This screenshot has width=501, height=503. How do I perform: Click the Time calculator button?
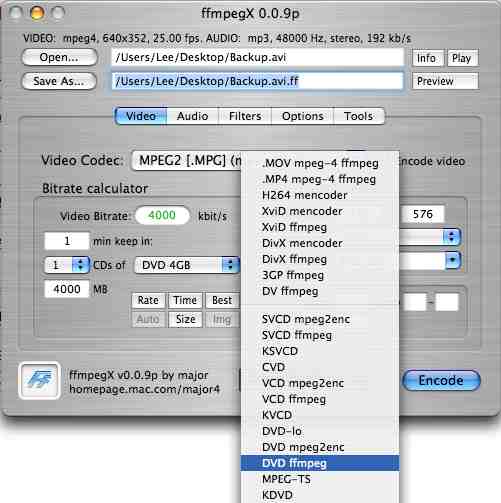point(185,300)
